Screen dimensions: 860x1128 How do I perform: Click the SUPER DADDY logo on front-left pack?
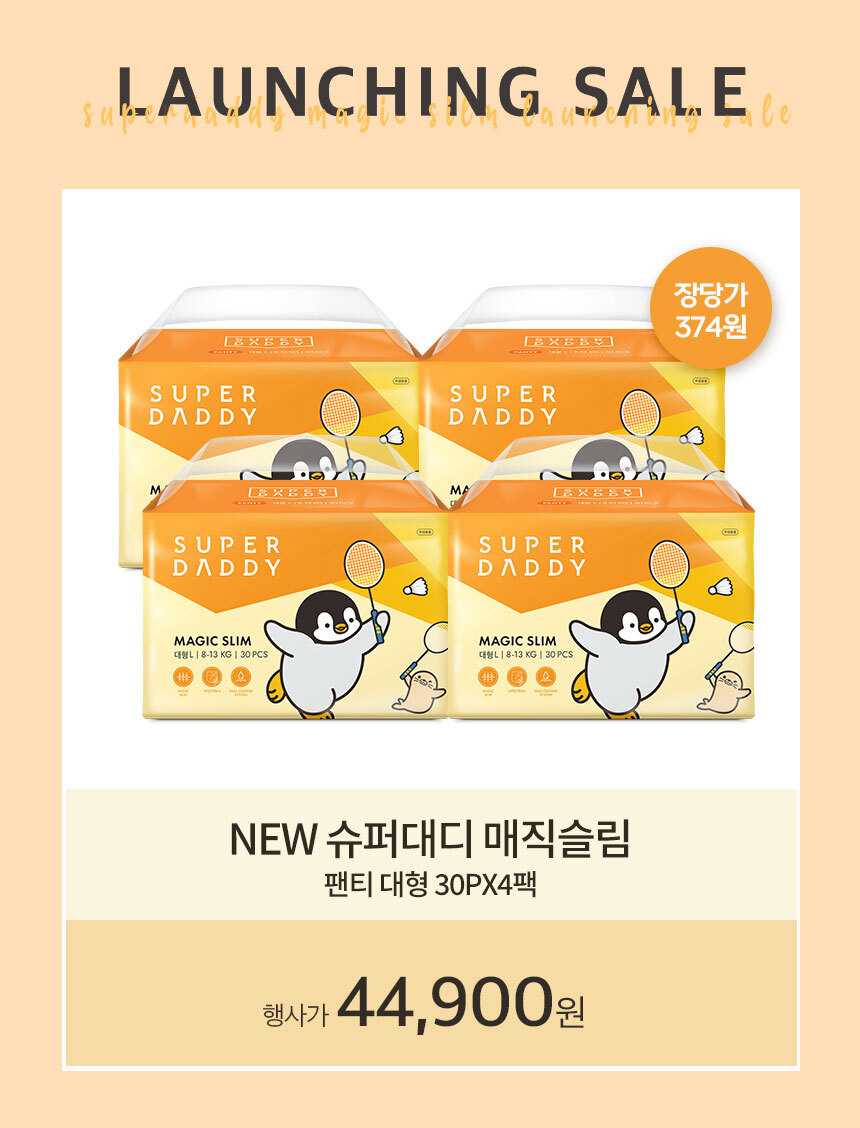tap(226, 556)
